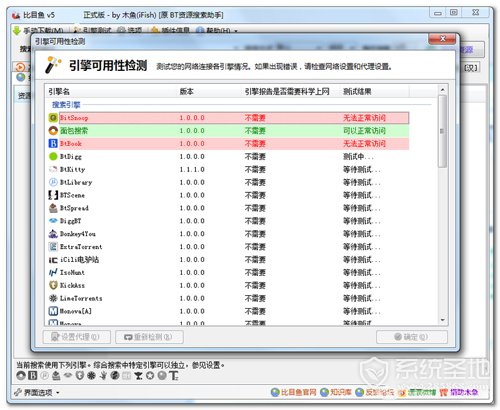Select the KickAss row name
Viewport: 500px width, 410px height.
coord(72,285)
